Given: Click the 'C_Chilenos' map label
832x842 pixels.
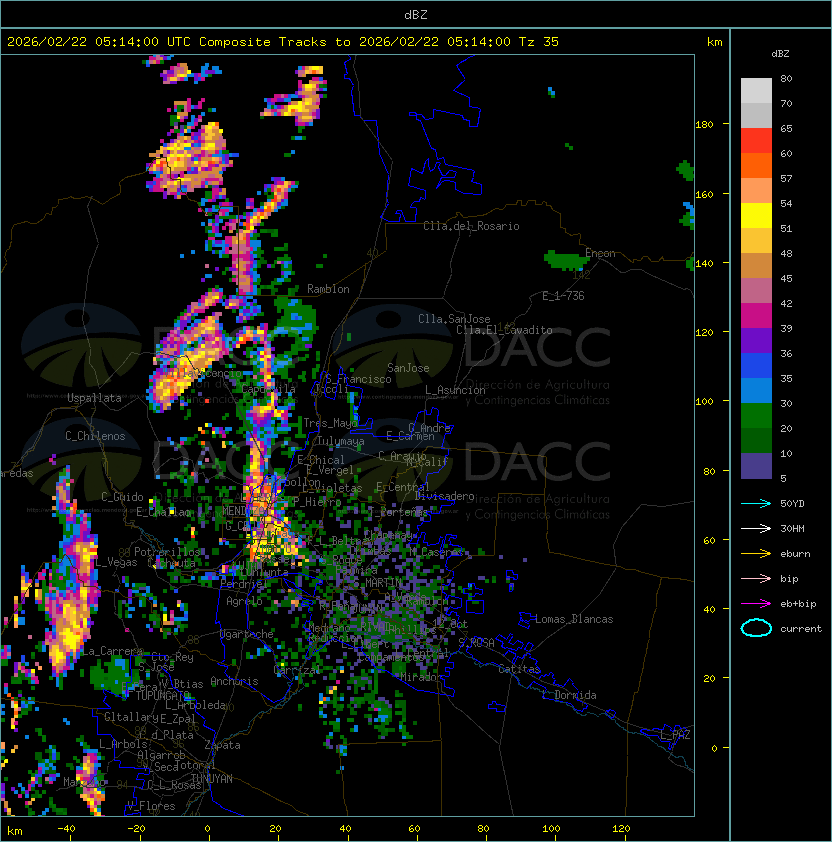Looking at the screenshot, I should click(95, 436).
